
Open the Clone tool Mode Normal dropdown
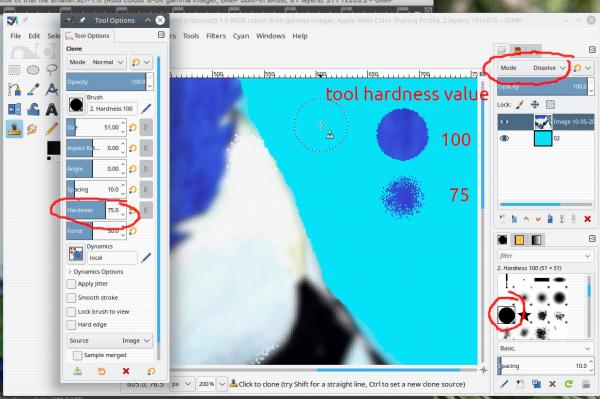pyautogui.click(x=96, y=62)
